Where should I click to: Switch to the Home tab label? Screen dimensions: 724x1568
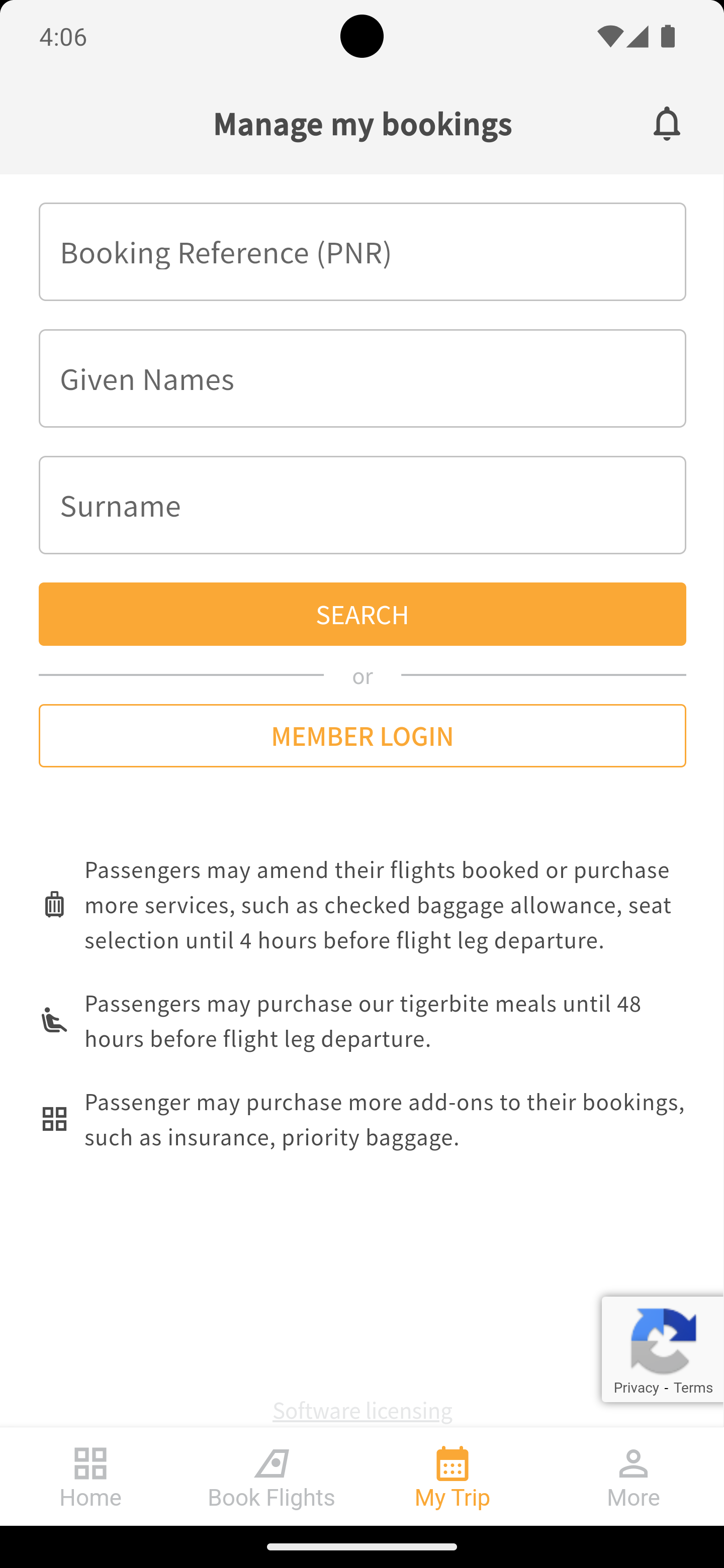(90, 1498)
